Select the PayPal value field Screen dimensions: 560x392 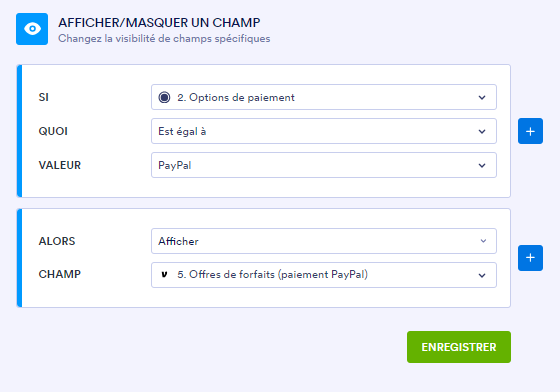(324, 165)
